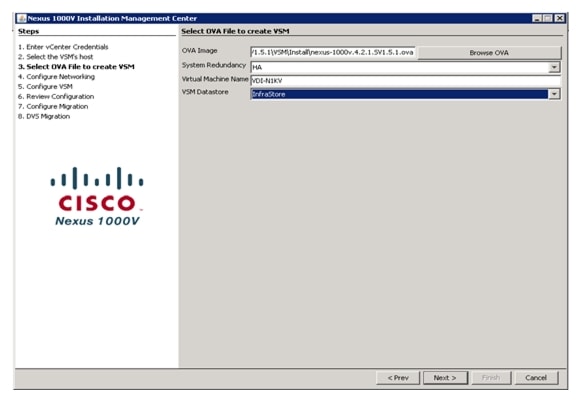This screenshot has height=403, width=582.
Task: Click step 1 Enter vCenter Credentials
Action: pyautogui.click(x=63, y=47)
